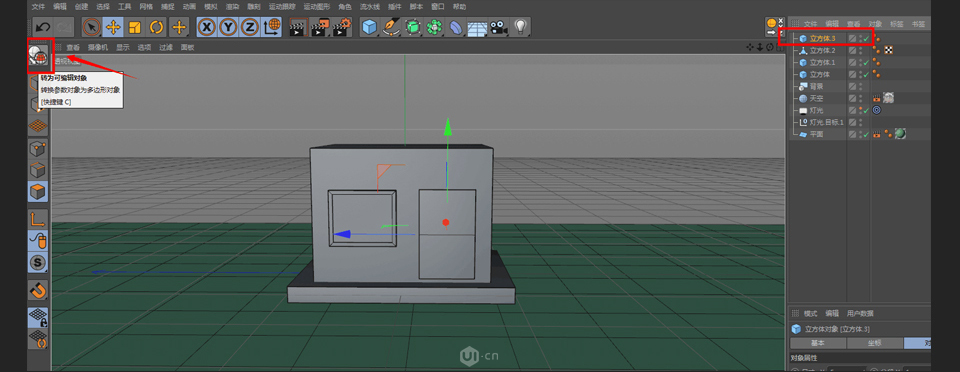Open viewport 显示 menu
This screenshot has height=372, width=960.
tap(123, 47)
